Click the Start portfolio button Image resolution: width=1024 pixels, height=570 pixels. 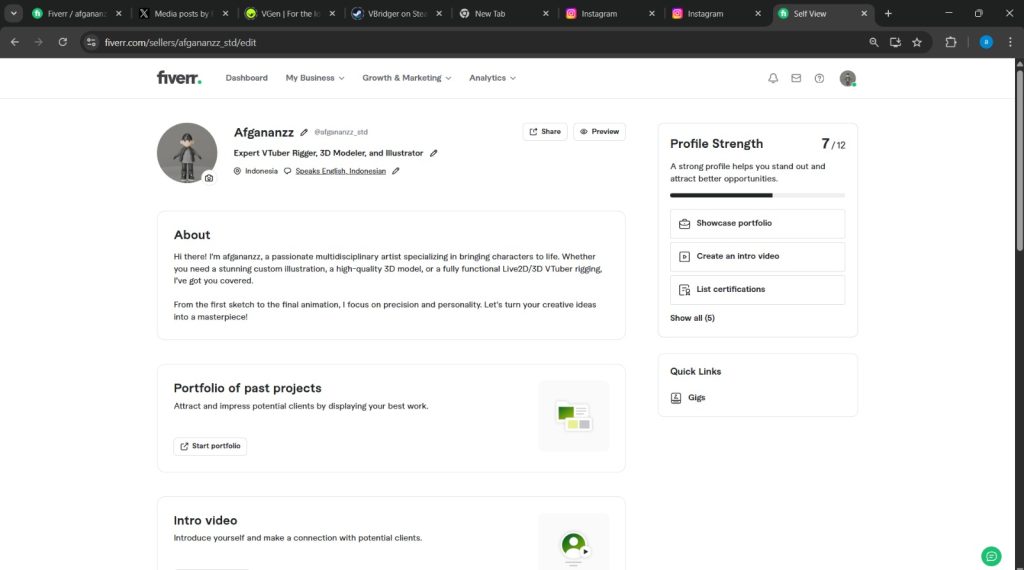[x=210, y=446]
